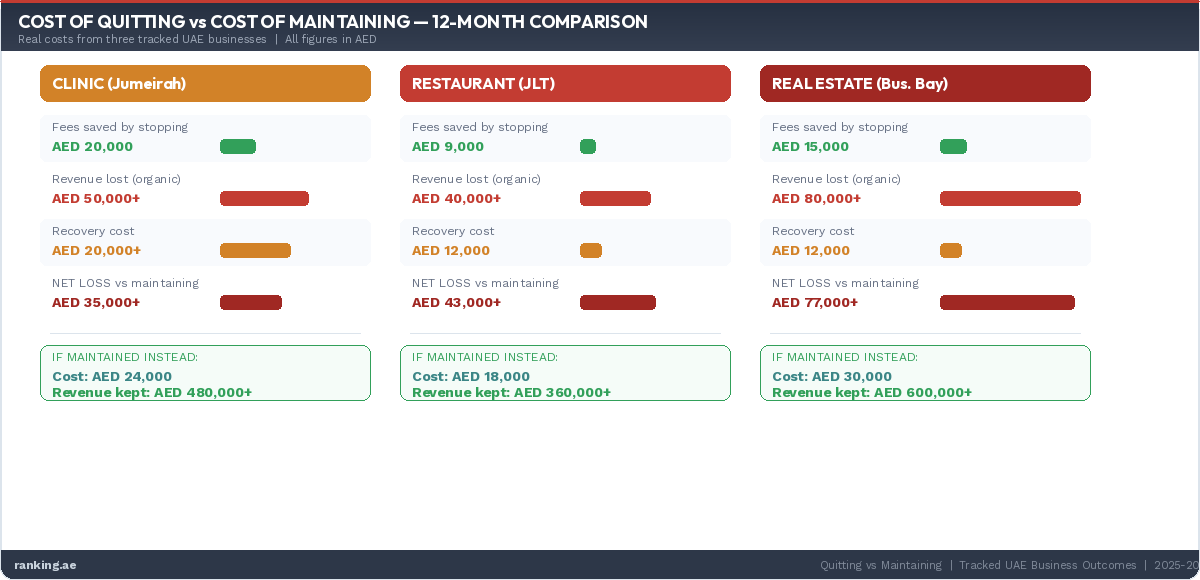1200x580 pixels.
Task: Click 'Tracked UAE Business Outcomes' footer text
Action: click(x=1047, y=565)
